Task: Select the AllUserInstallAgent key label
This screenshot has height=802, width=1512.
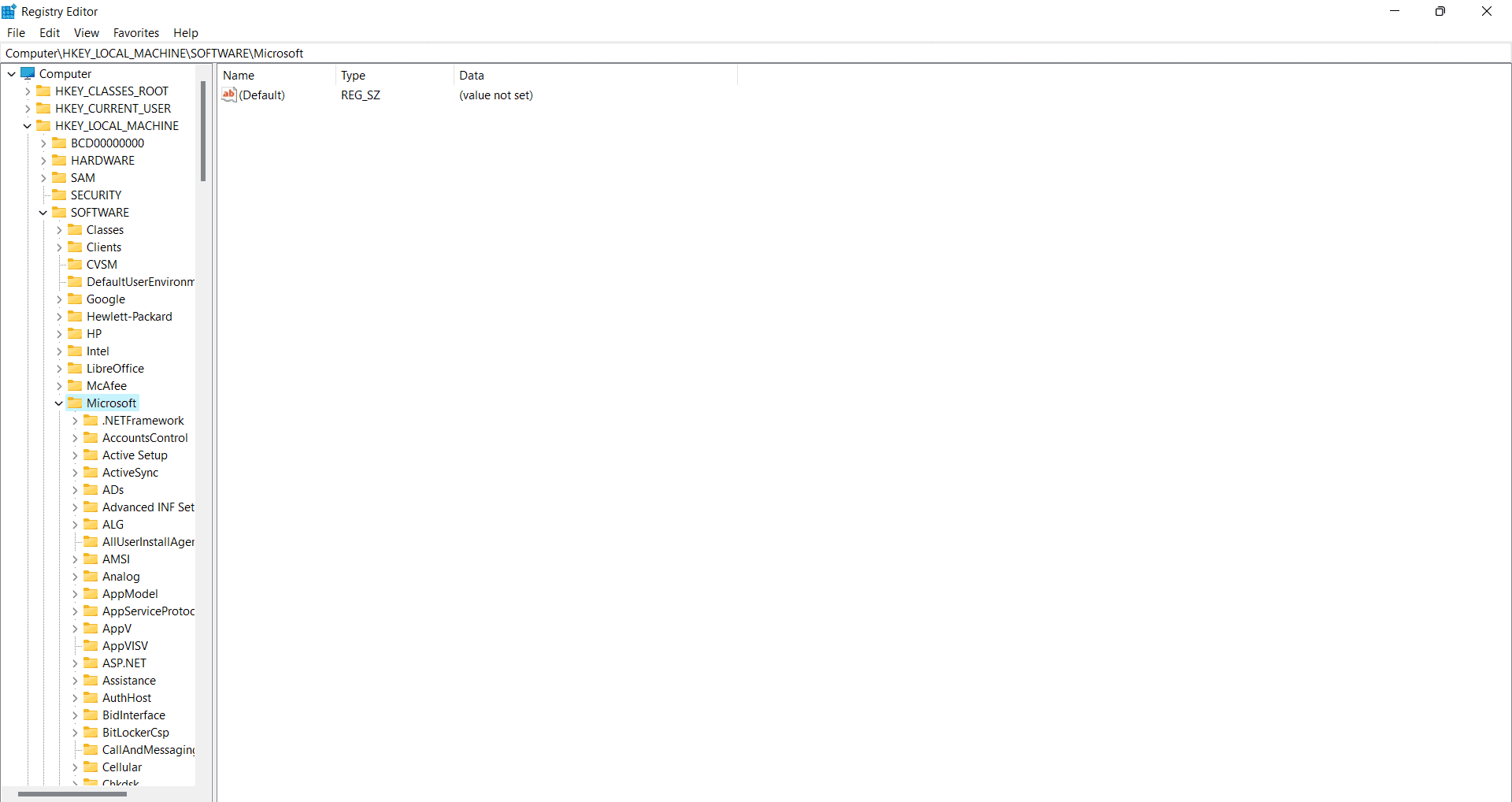Action: (x=148, y=542)
